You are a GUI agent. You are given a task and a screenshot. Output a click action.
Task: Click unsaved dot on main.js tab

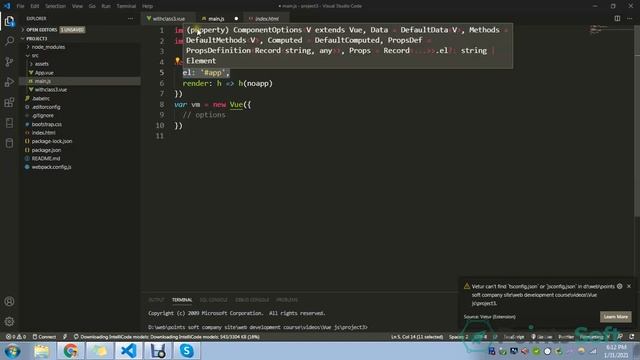coord(236,18)
